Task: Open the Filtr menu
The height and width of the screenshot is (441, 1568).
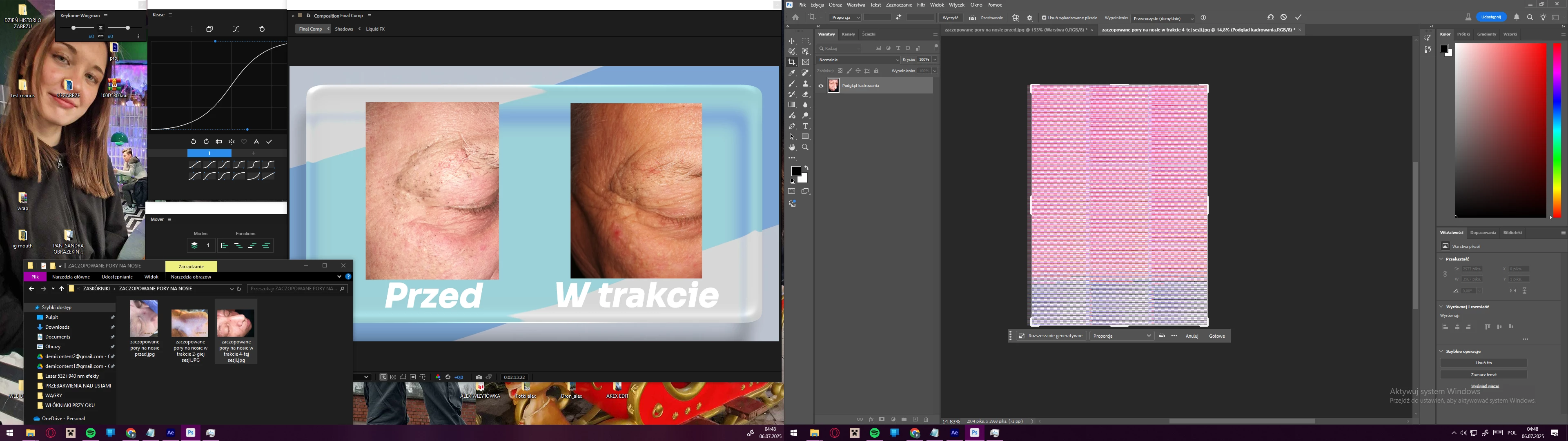Action: (921, 5)
